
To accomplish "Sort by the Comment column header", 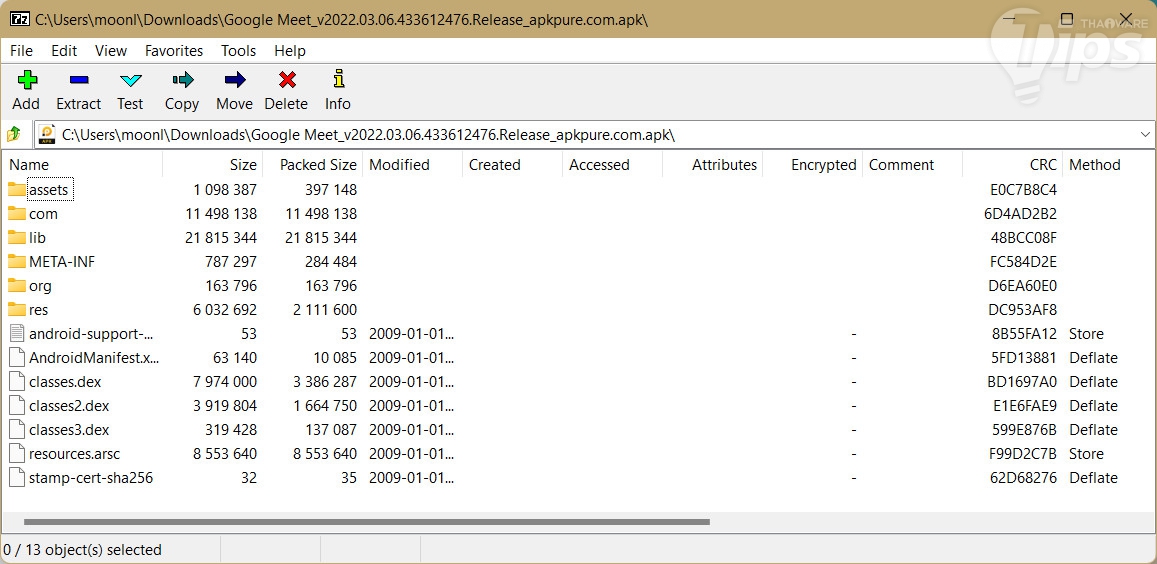I will click(913, 165).
